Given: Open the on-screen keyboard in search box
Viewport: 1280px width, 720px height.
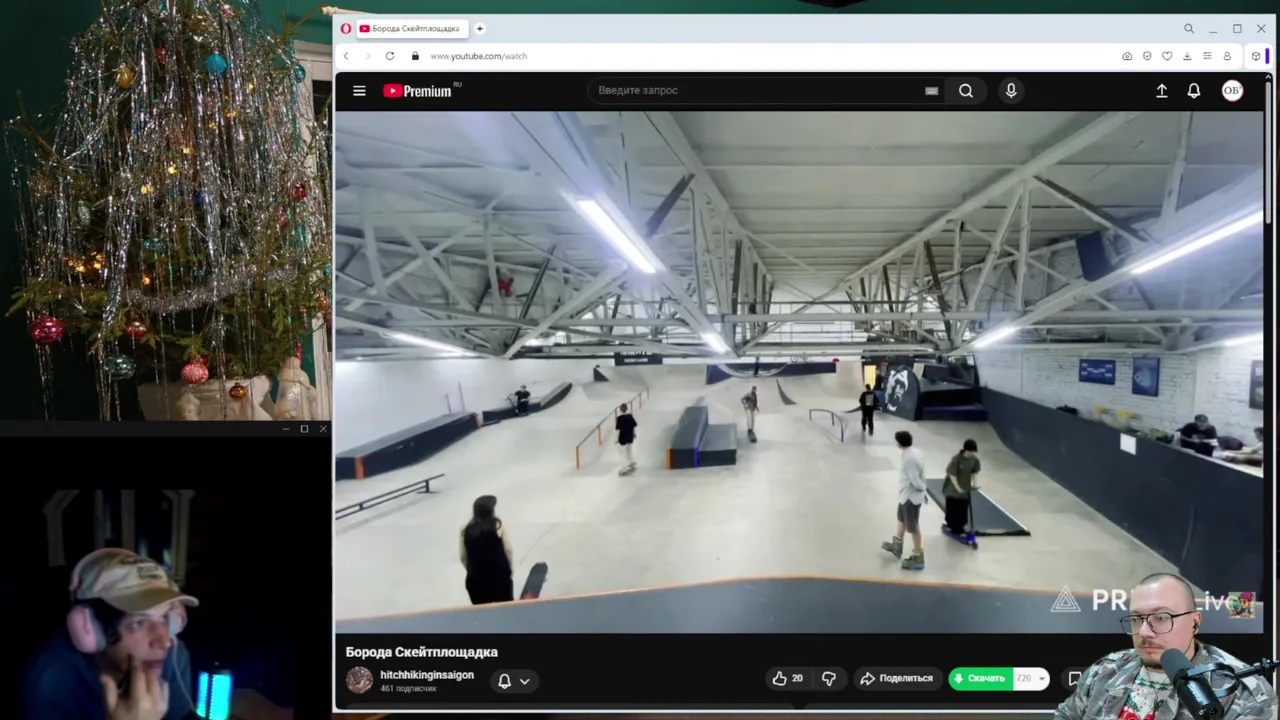Looking at the screenshot, I should coord(931,91).
